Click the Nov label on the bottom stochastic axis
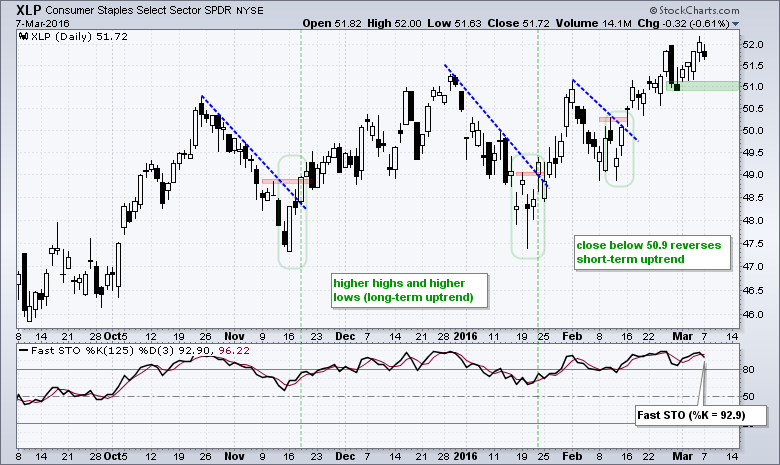780x465 pixels. point(234,457)
